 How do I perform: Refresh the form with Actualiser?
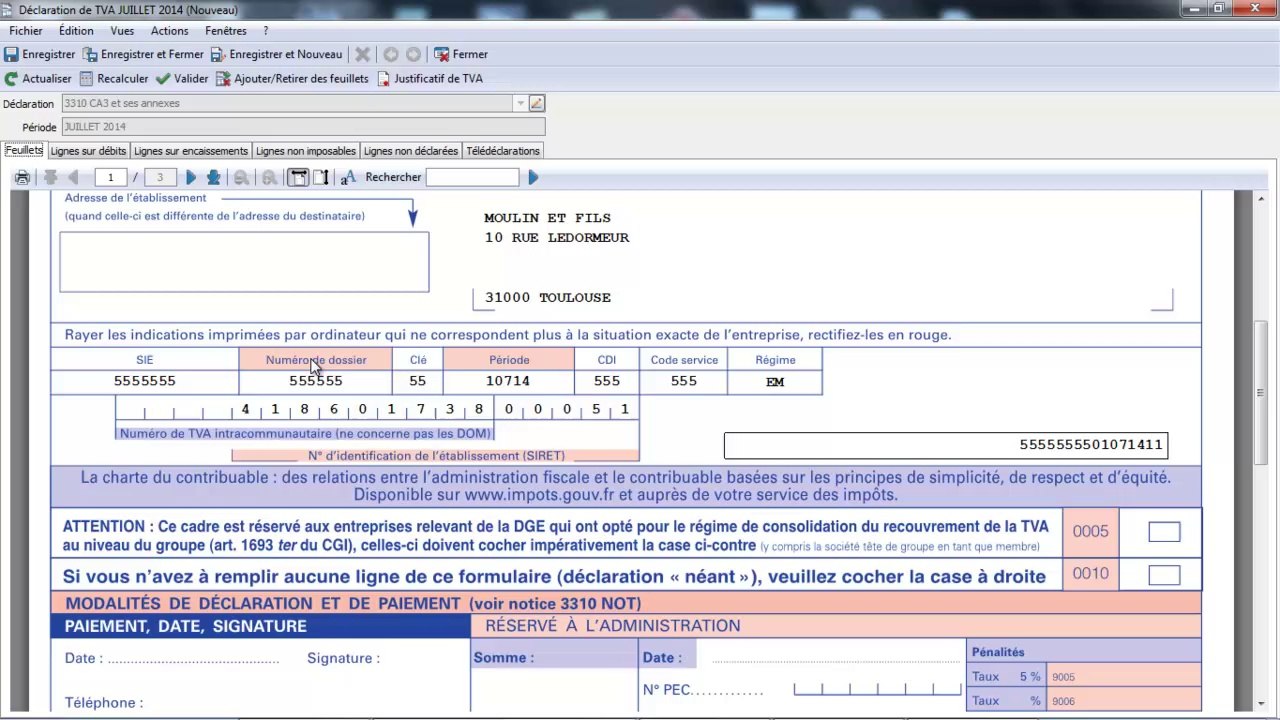point(38,78)
